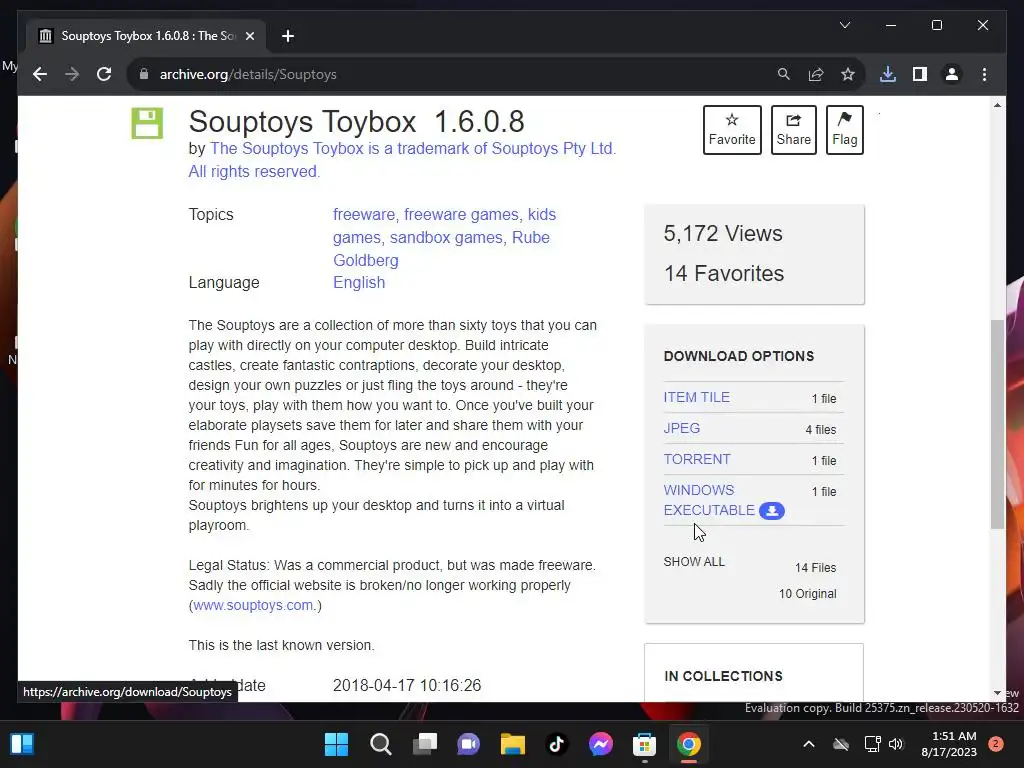
Task: Click the scrollbar down arrow
Action: pos(997,693)
